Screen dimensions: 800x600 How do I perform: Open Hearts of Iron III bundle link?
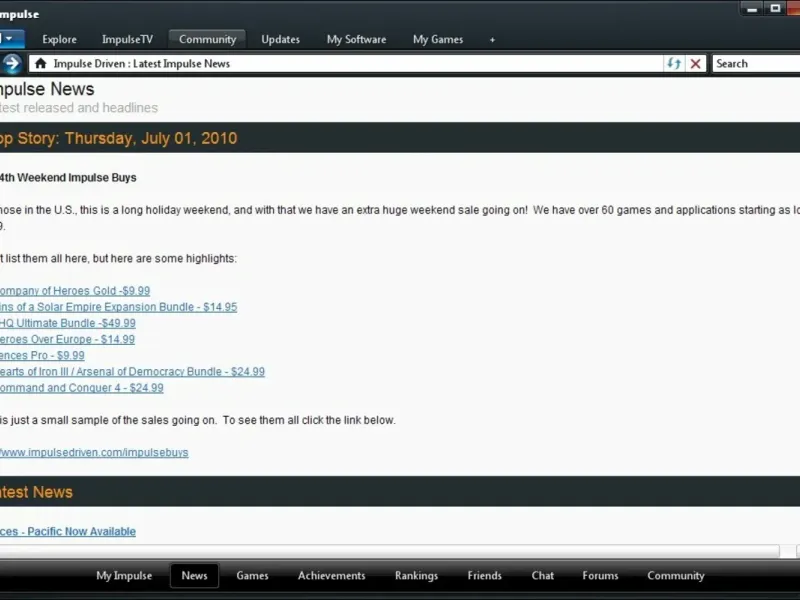pyautogui.click(x=132, y=372)
